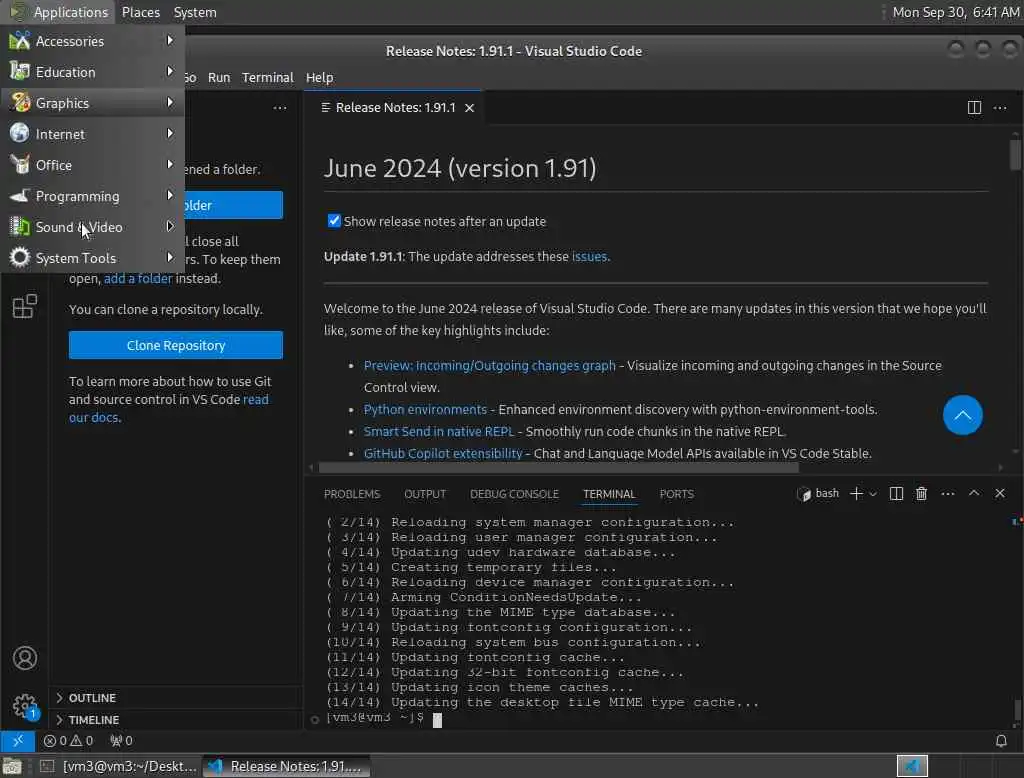Viewport: 1024px width, 778px height.
Task: Switch to the vm3@vm3 terminal taskbar window
Action: pos(118,766)
